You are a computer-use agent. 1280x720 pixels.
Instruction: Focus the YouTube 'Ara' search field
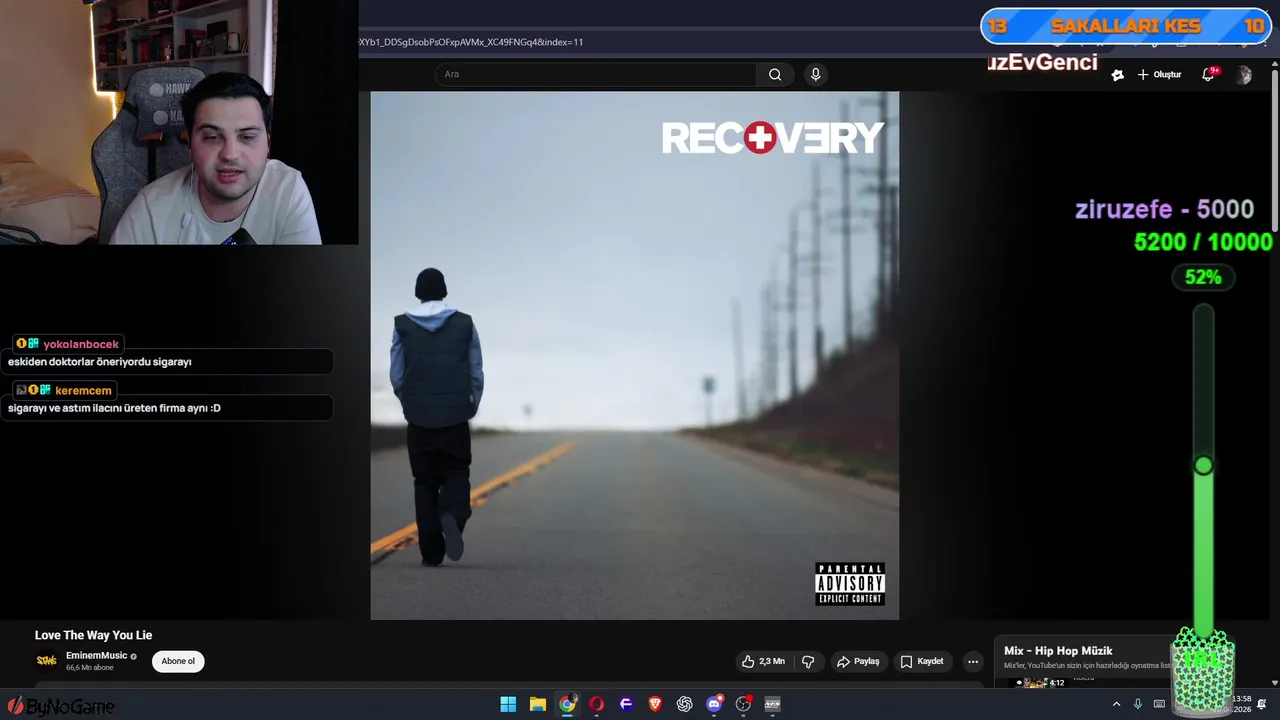pos(596,74)
